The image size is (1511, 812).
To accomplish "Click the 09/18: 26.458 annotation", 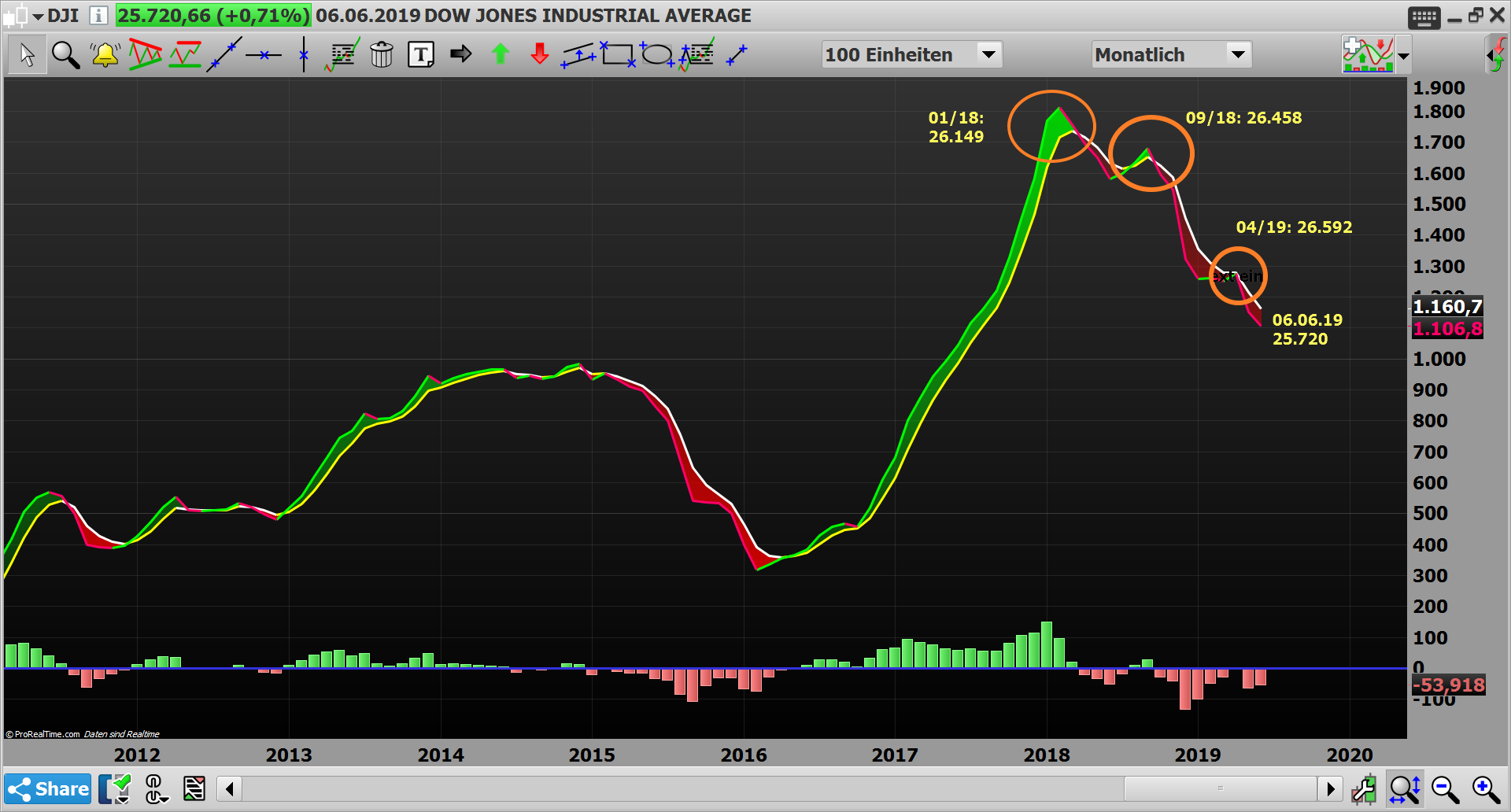I will coord(1243,117).
